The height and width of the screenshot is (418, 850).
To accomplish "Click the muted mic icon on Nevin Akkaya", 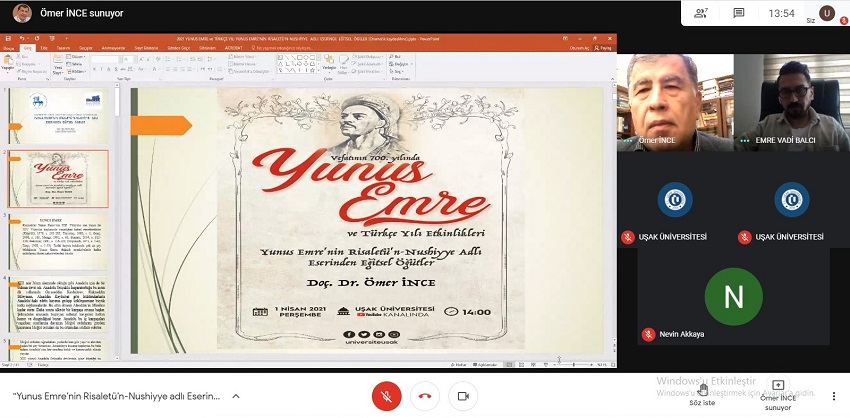I will pos(646,336).
